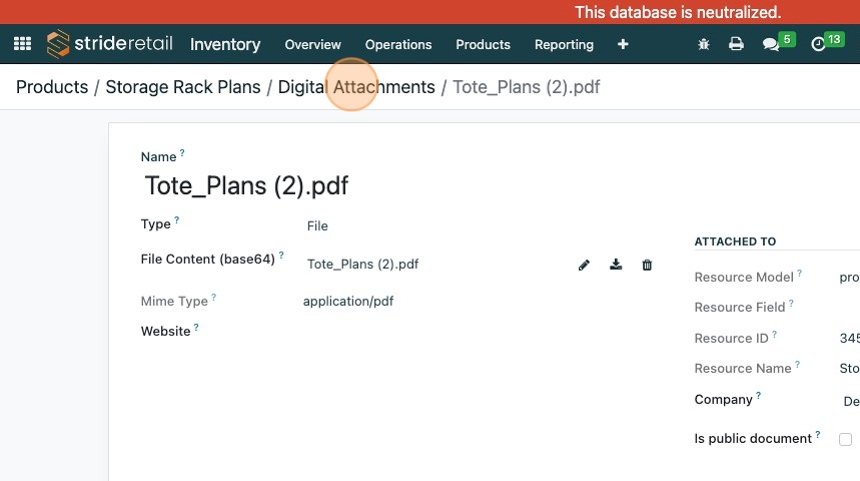Open the debug bug icon menu
860x481 pixels.
tap(704, 44)
